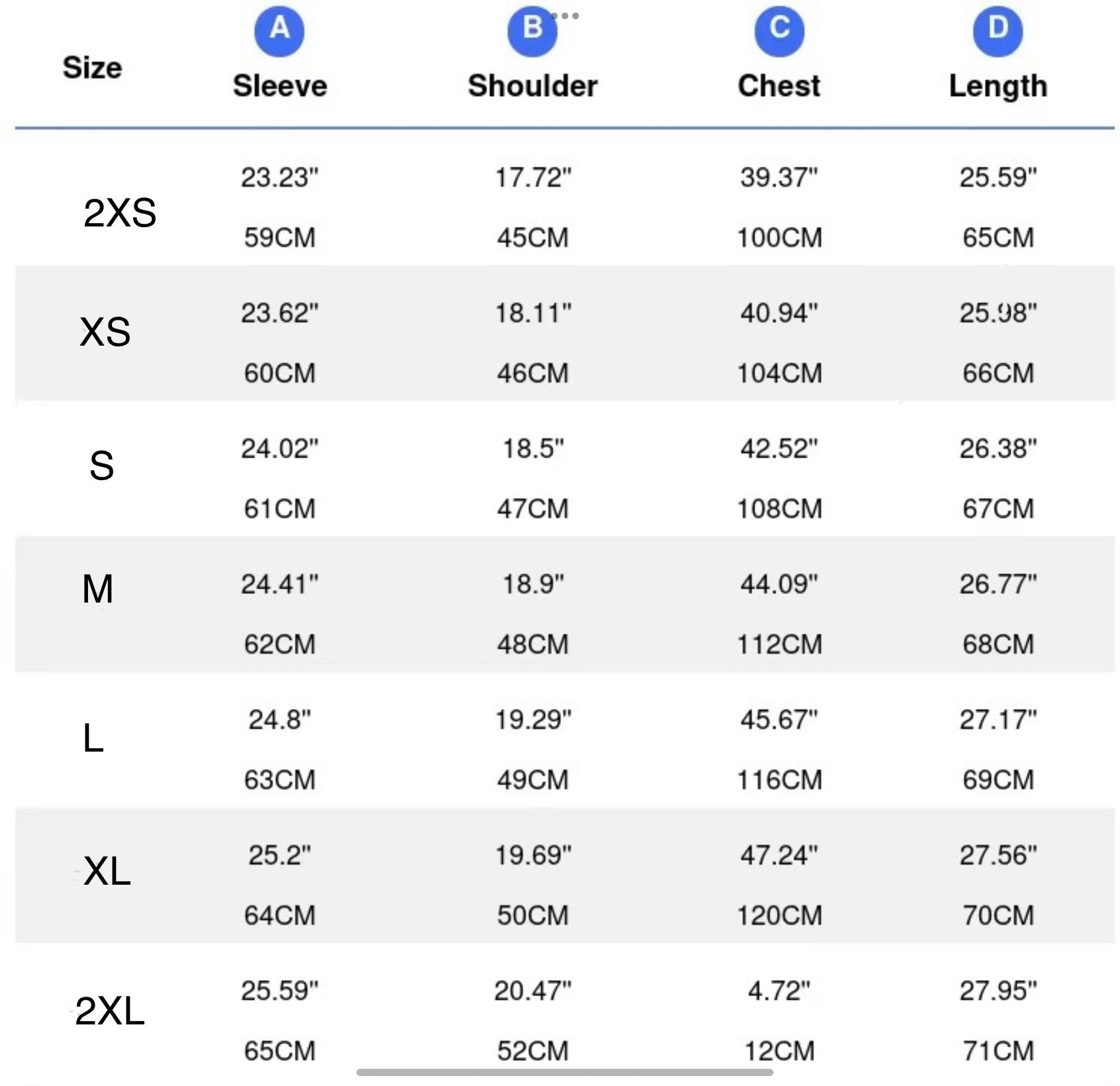Select the S size row label
Screen dimensions: 1120x1086
pyautogui.click(x=101, y=466)
